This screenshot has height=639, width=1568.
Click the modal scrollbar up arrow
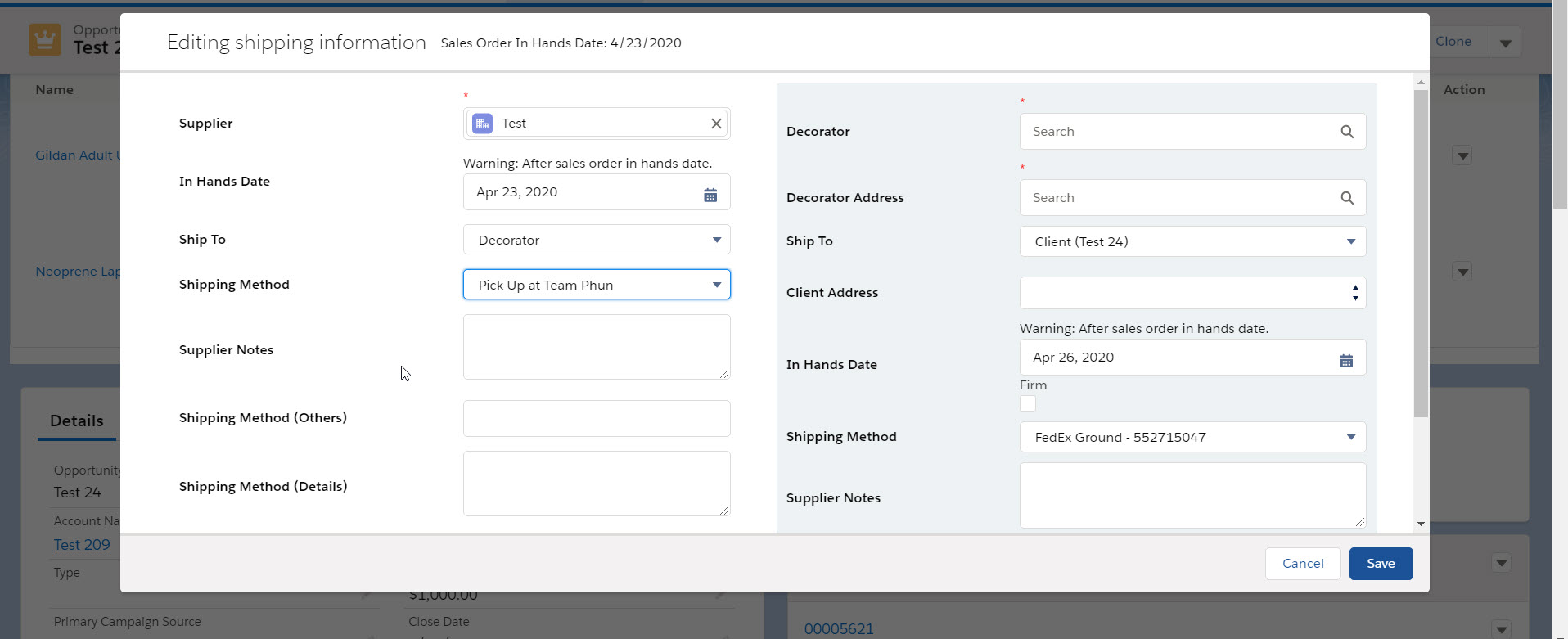1421,83
